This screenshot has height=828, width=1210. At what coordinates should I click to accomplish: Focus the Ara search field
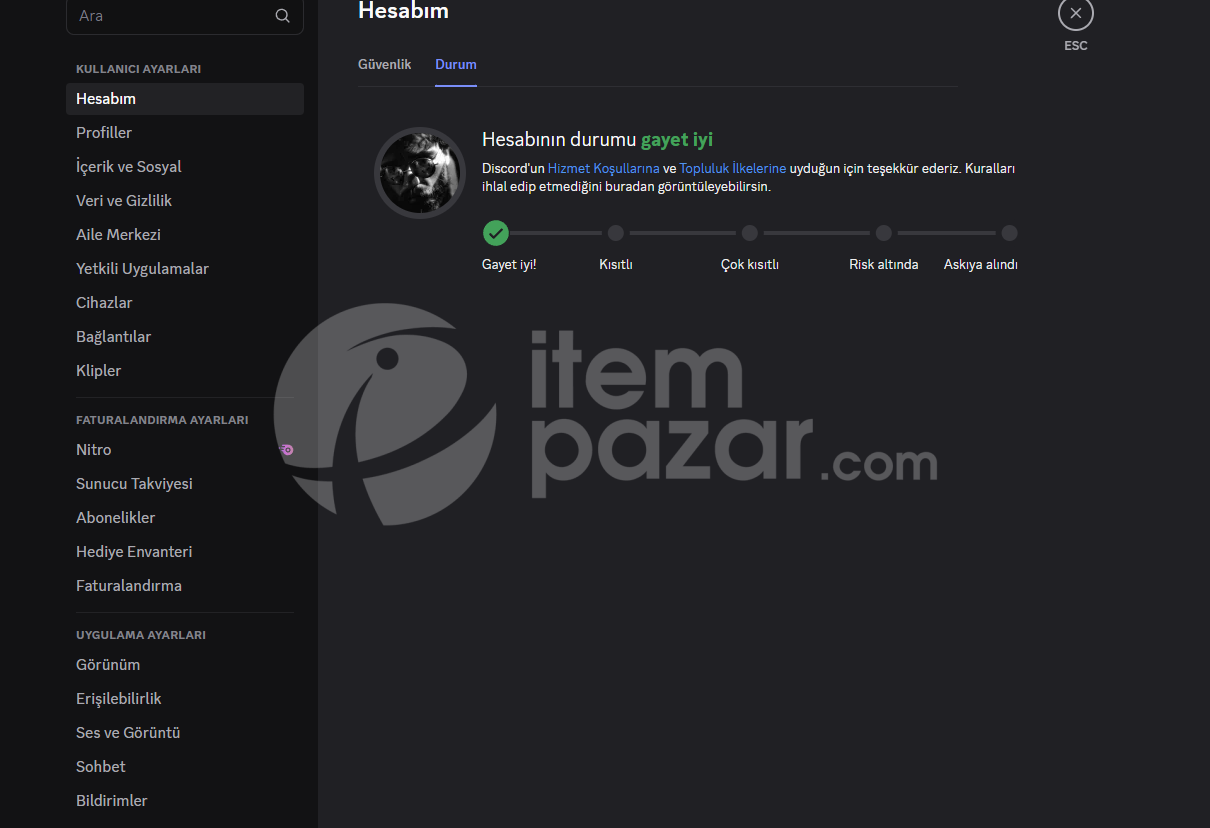(185, 16)
